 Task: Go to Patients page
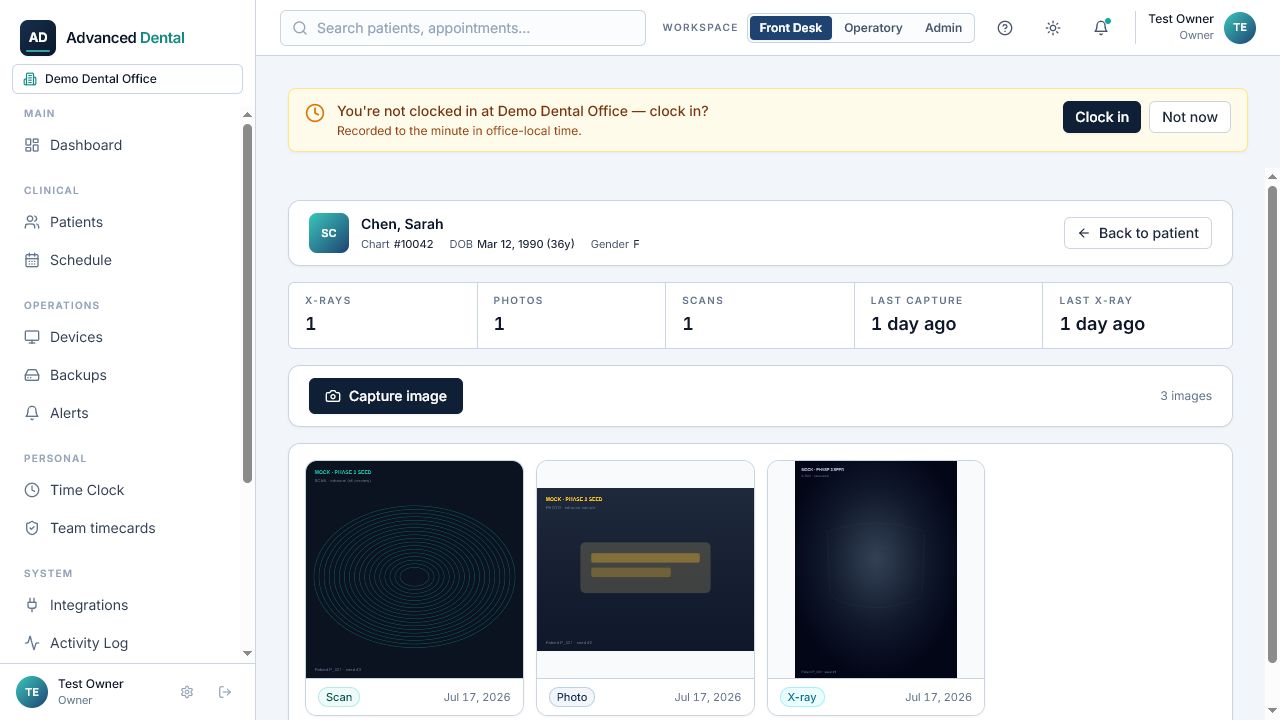tap(120, 222)
